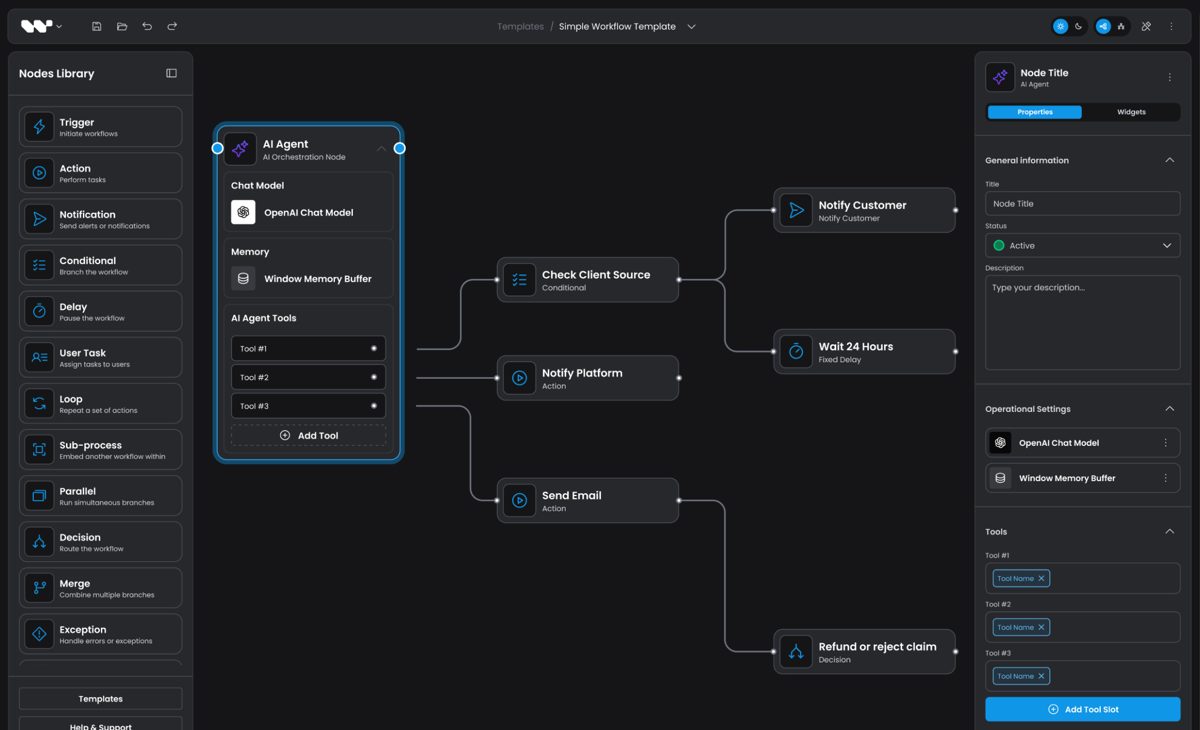1200x730 pixels.
Task: Select the Delay node in library
Action: click(x=100, y=311)
